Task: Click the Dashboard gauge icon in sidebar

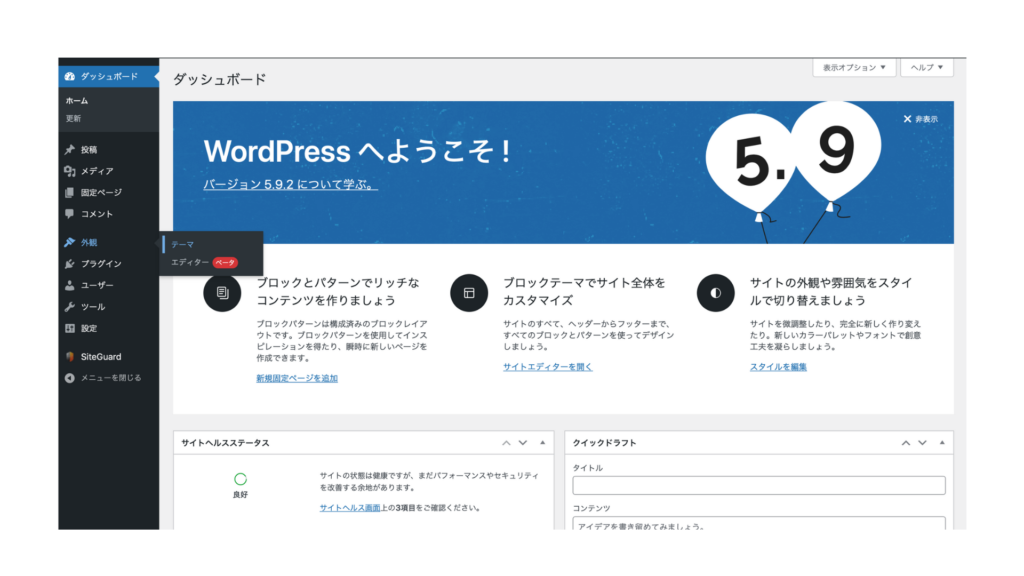Action: (70, 76)
